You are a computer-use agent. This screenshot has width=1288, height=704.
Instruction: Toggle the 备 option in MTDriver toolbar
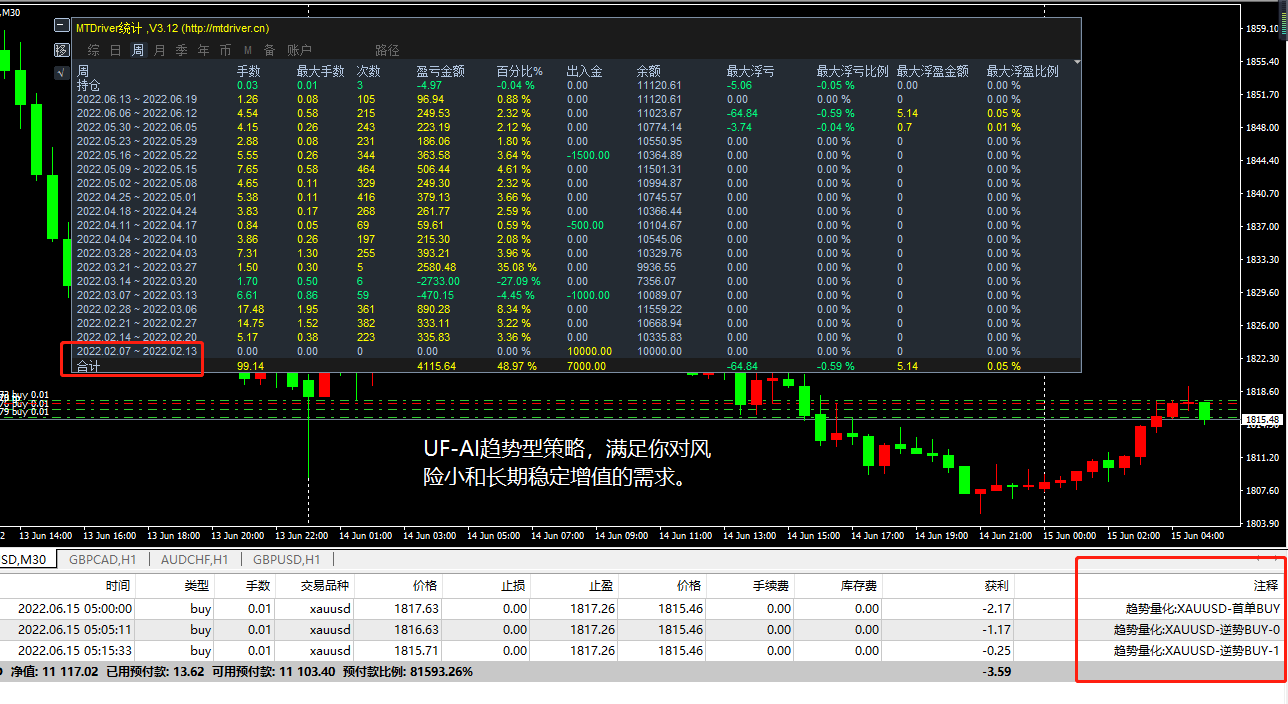coord(268,49)
